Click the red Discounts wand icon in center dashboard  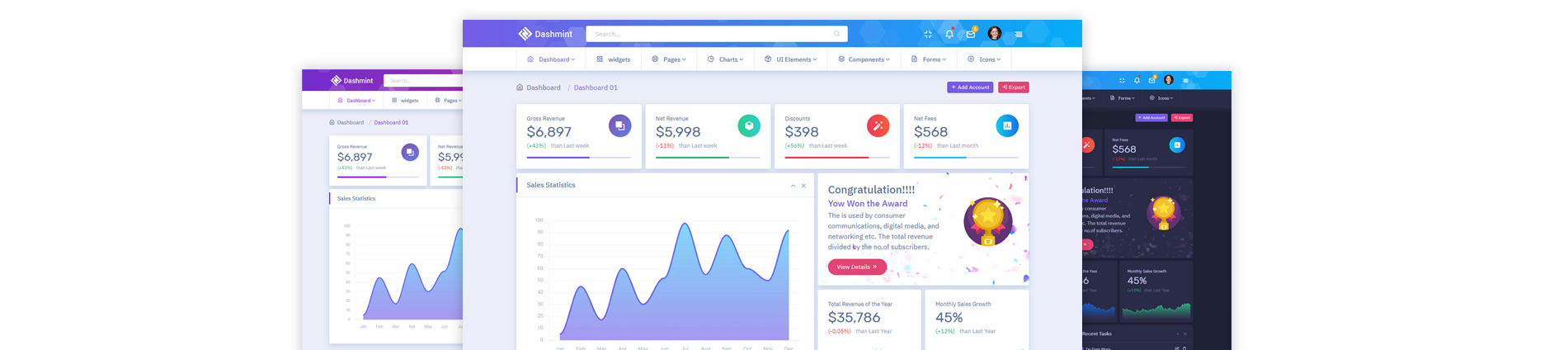(x=878, y=125)
